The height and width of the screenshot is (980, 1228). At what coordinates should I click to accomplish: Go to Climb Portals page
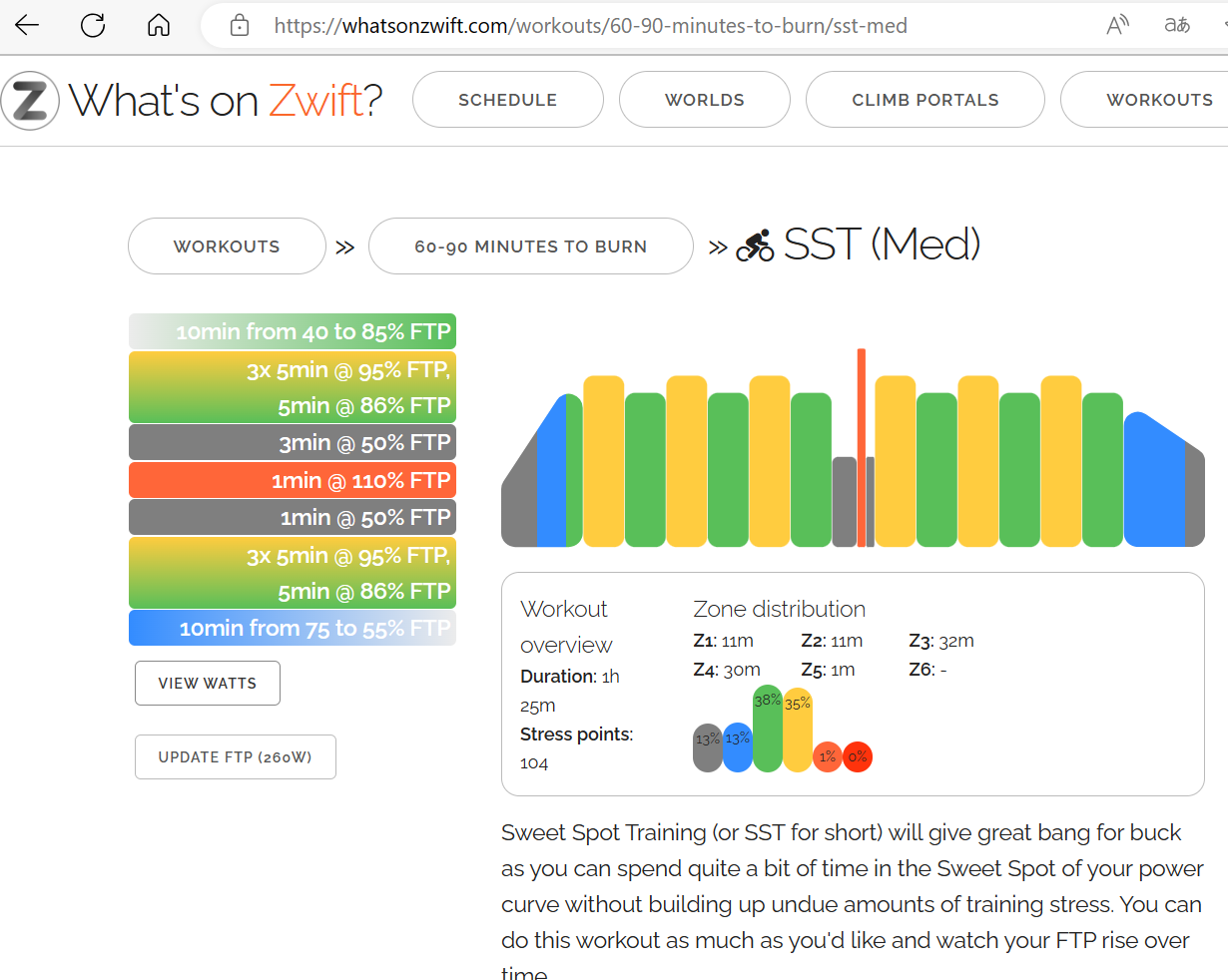[924, 100]
